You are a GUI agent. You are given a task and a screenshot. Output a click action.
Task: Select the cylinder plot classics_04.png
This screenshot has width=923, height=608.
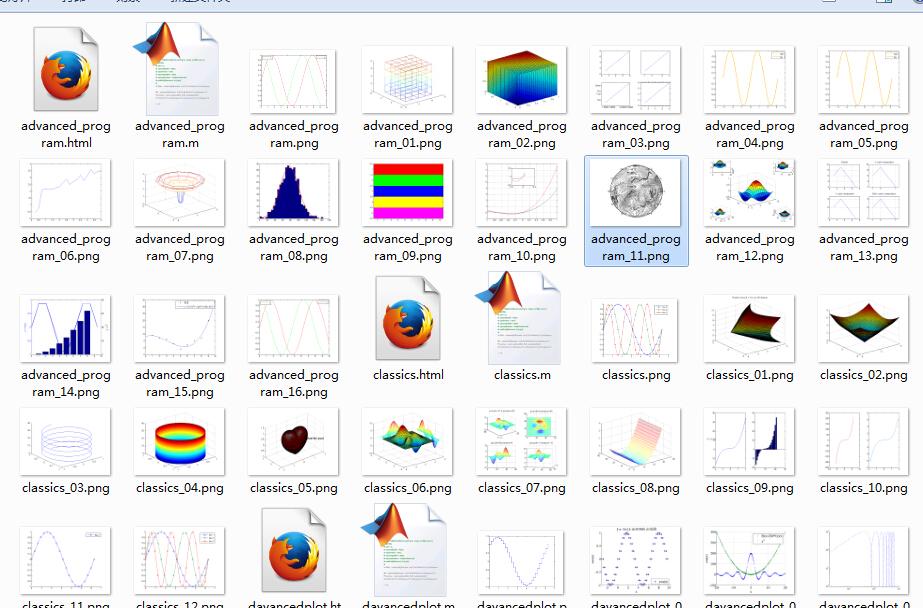(179, 440)
